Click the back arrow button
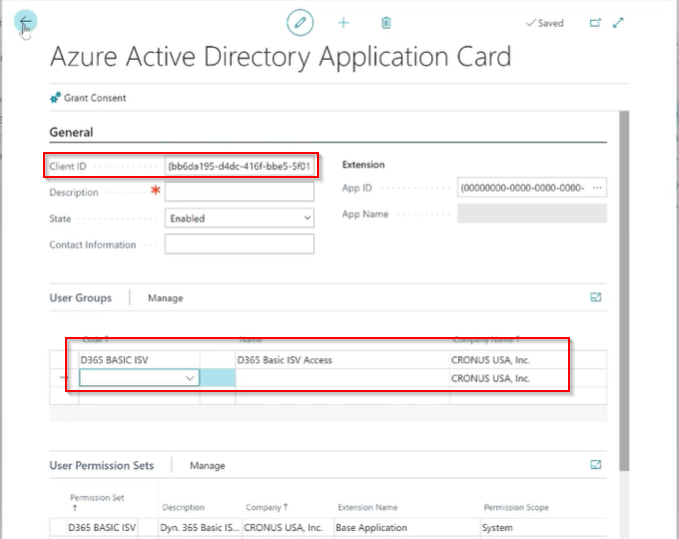 tap(26, 21)
